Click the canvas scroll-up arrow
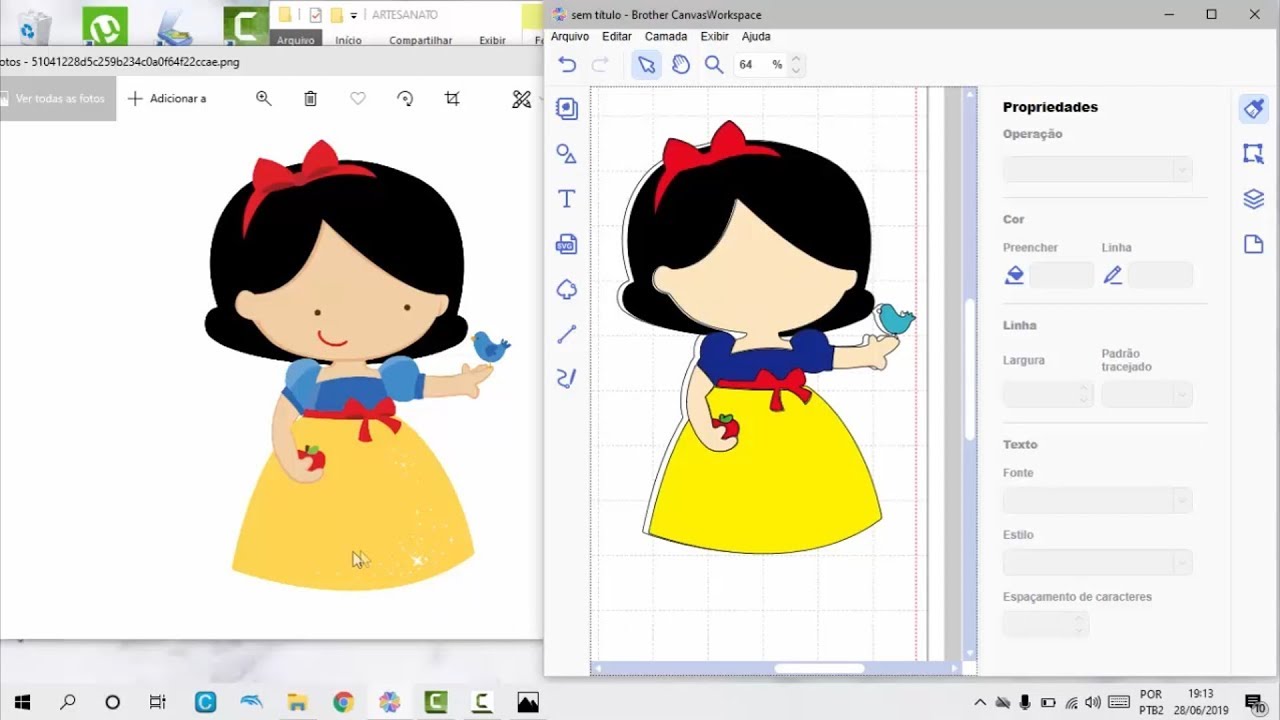1280x720 pixels. tap(968, 94)
